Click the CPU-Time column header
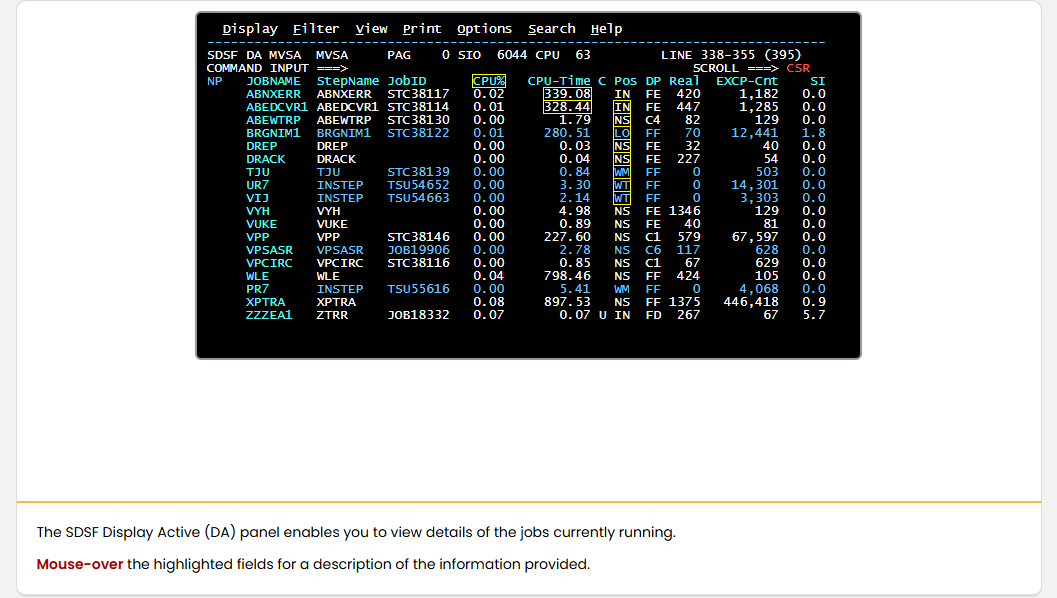Screen dimensions: 1057x598 pos(559,81)
